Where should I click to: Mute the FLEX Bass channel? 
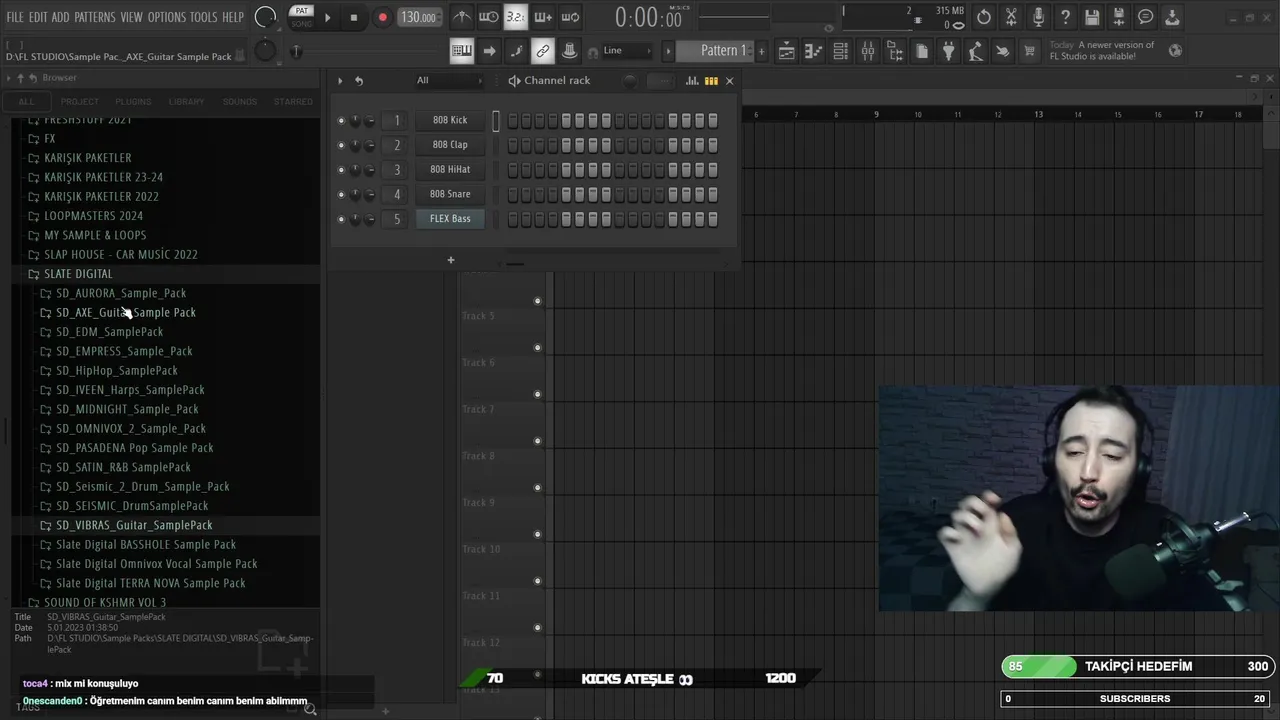point(341,219)
